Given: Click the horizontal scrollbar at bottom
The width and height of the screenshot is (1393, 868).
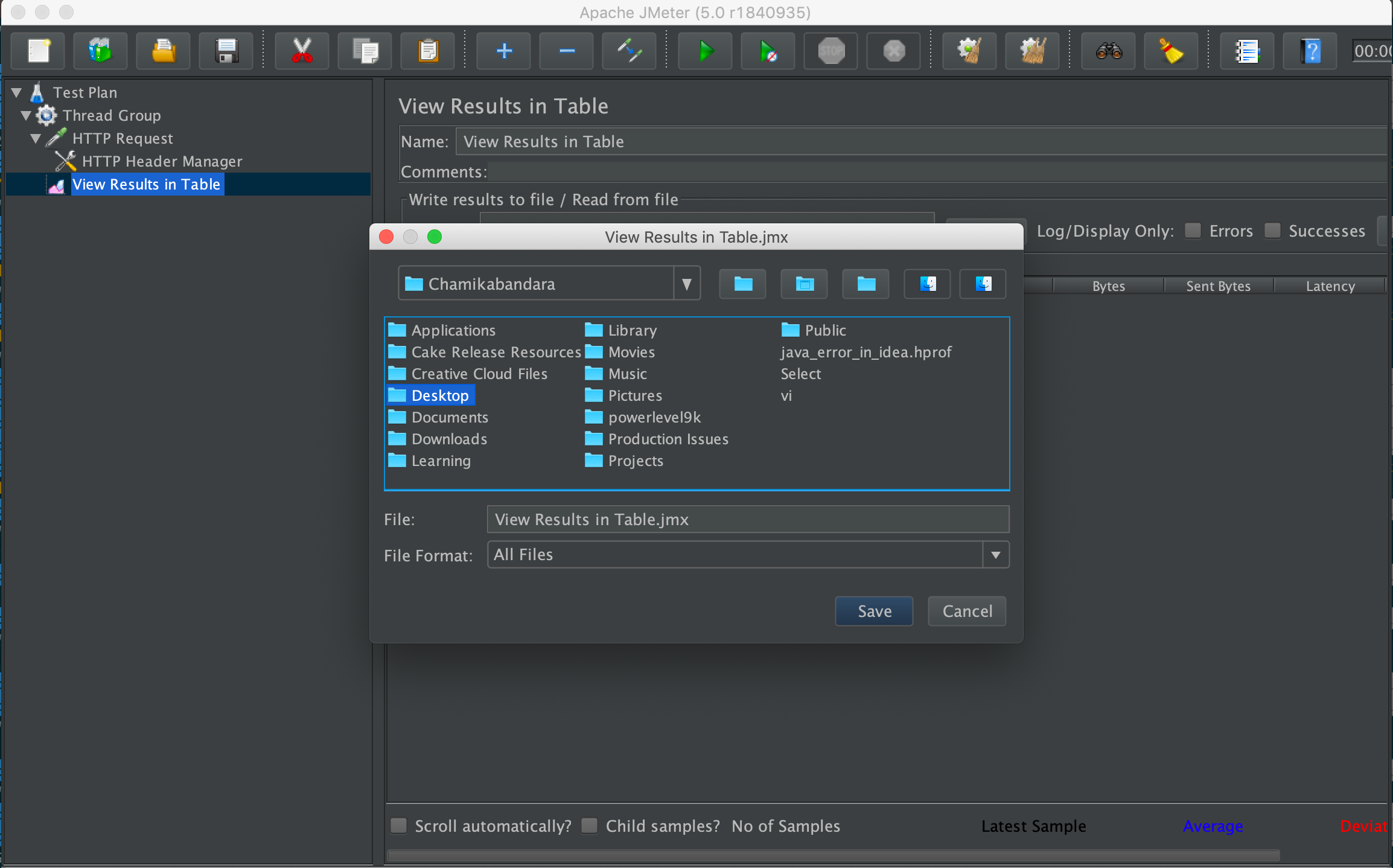Looking at the screenshot, I should (833, 855).
